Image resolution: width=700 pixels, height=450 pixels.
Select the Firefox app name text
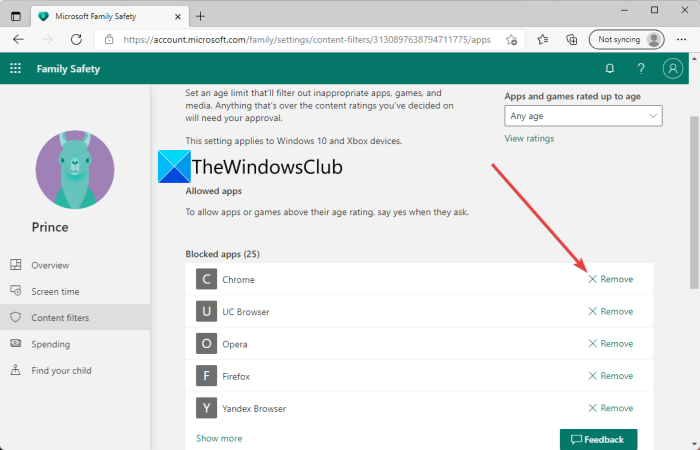point(236,376)
